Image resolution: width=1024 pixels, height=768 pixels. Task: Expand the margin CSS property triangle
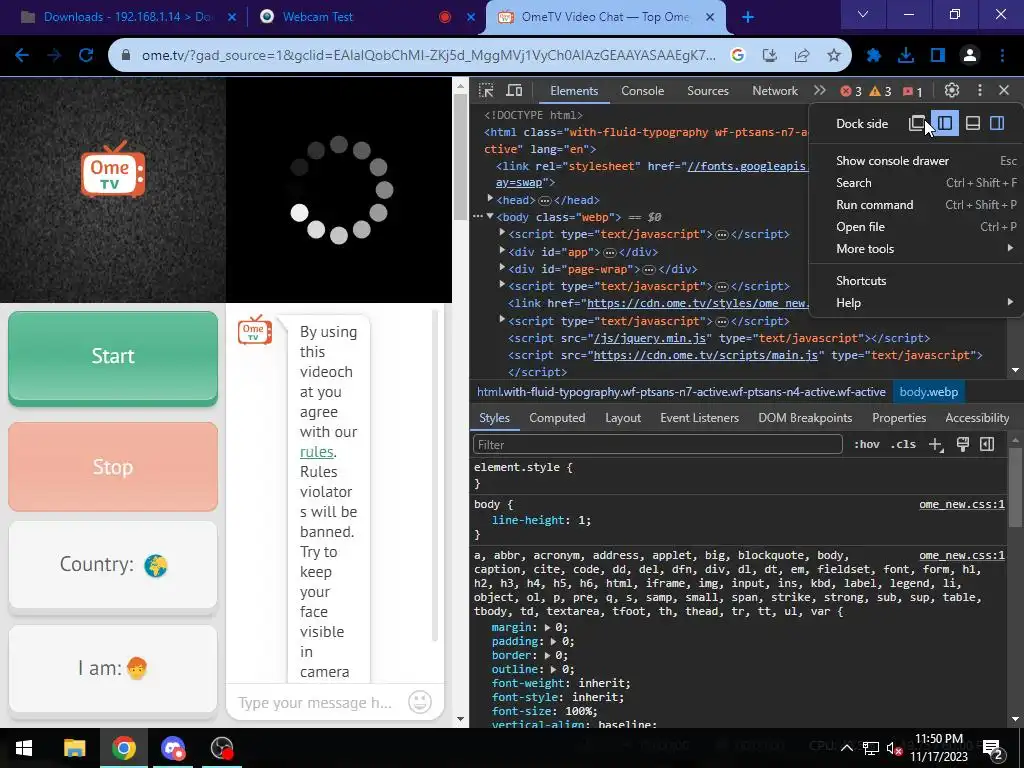(x=548, y=627)
